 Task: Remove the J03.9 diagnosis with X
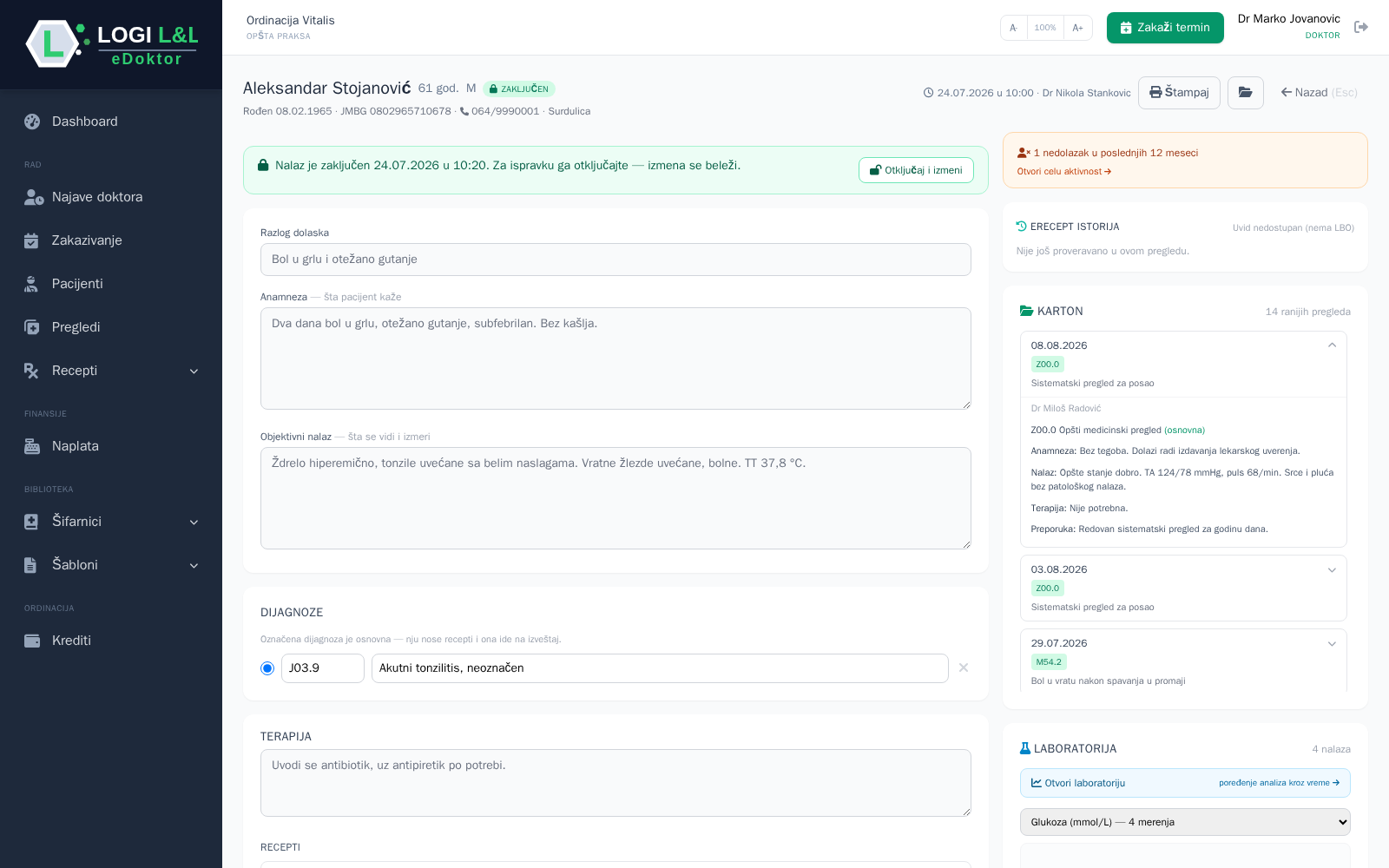point(964,667)
